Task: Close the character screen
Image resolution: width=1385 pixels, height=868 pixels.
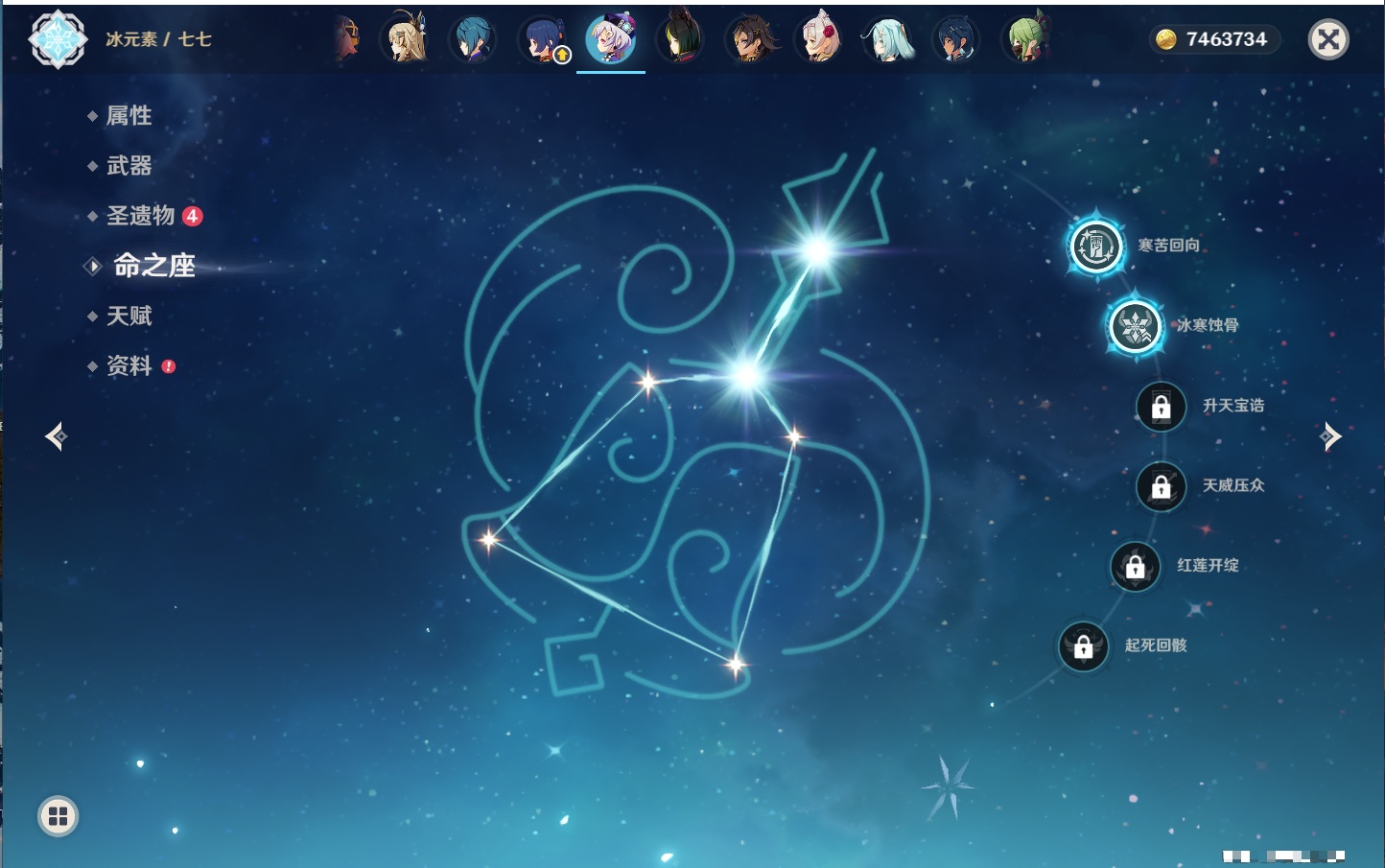Action: (1328, 39)
